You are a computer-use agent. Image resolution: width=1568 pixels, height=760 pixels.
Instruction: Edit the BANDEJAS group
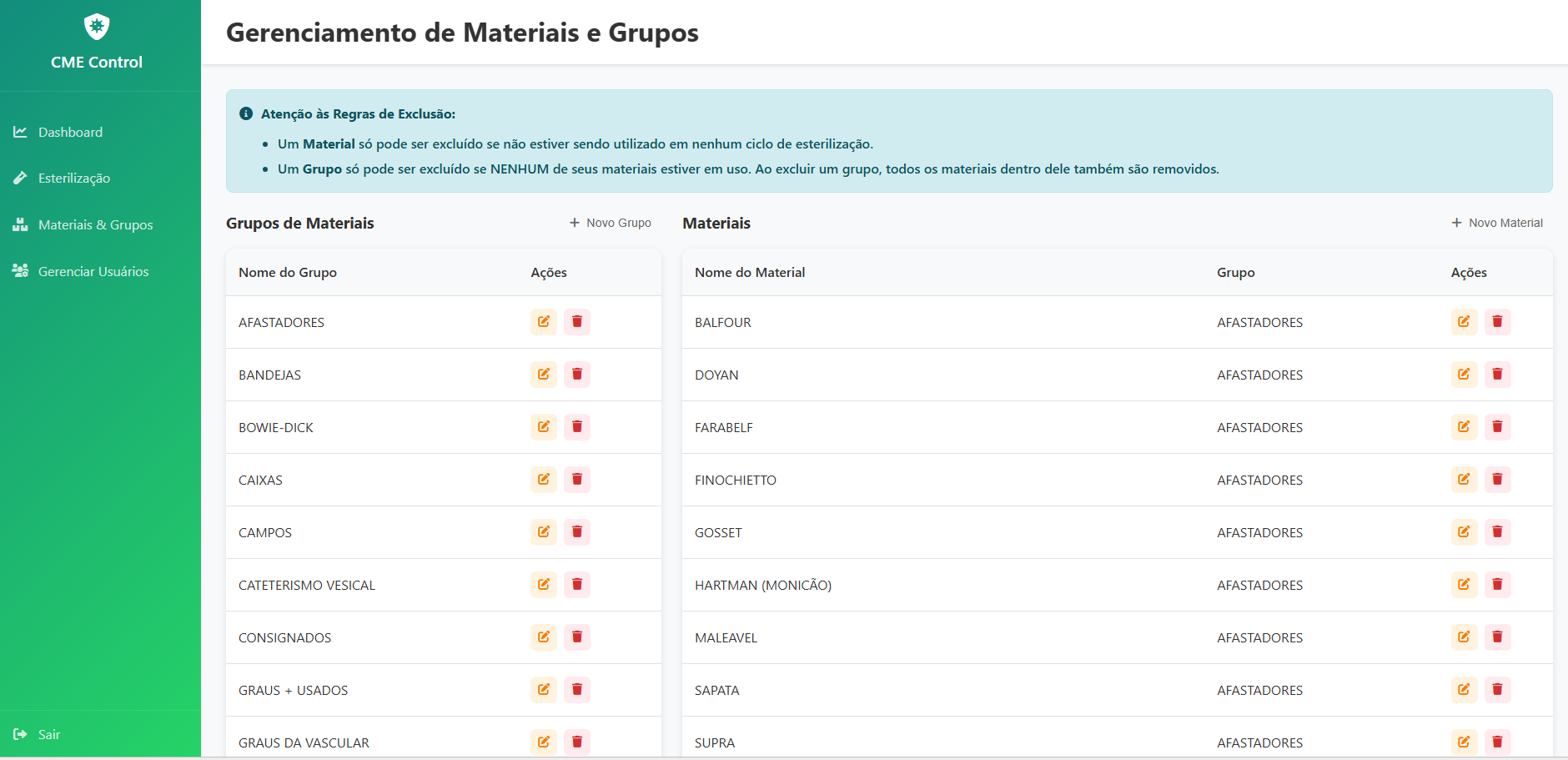tap(544, 375)
